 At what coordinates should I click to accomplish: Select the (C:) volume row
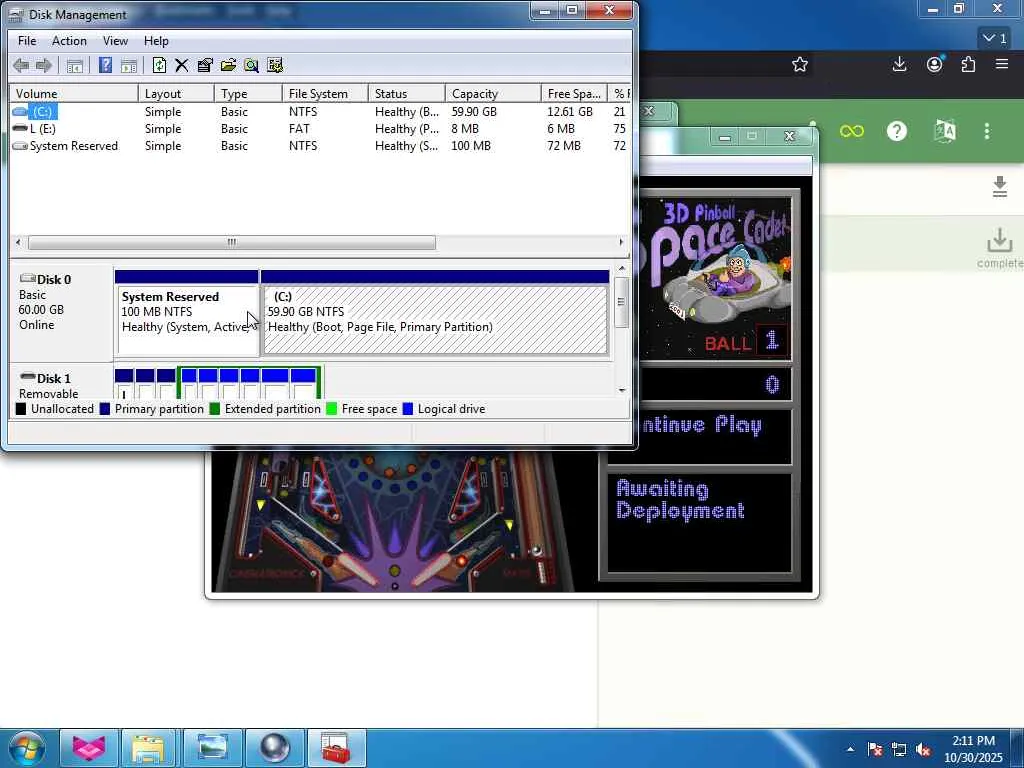[x=320, y=112]
